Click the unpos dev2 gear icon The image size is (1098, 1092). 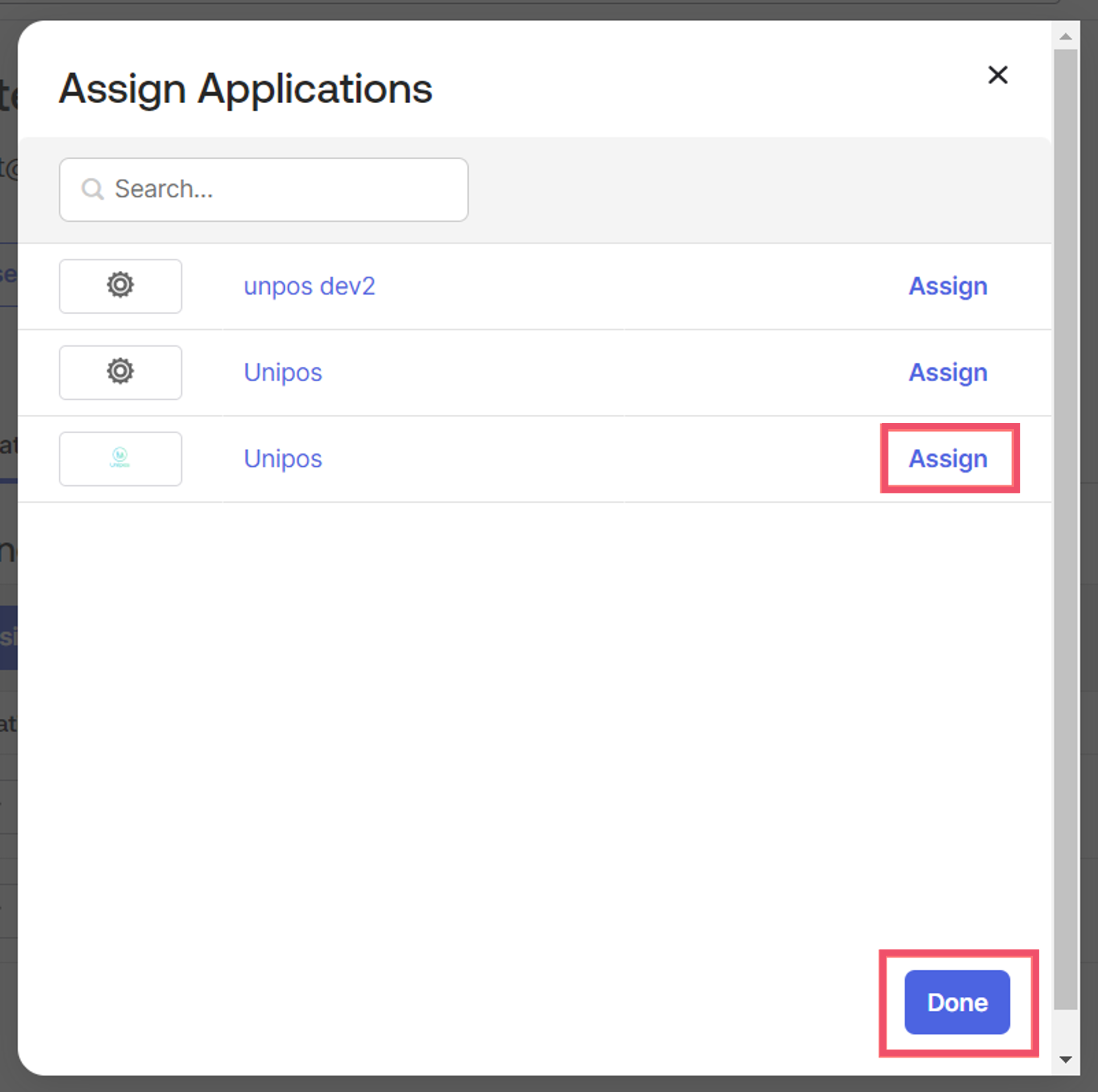[120, 285]
